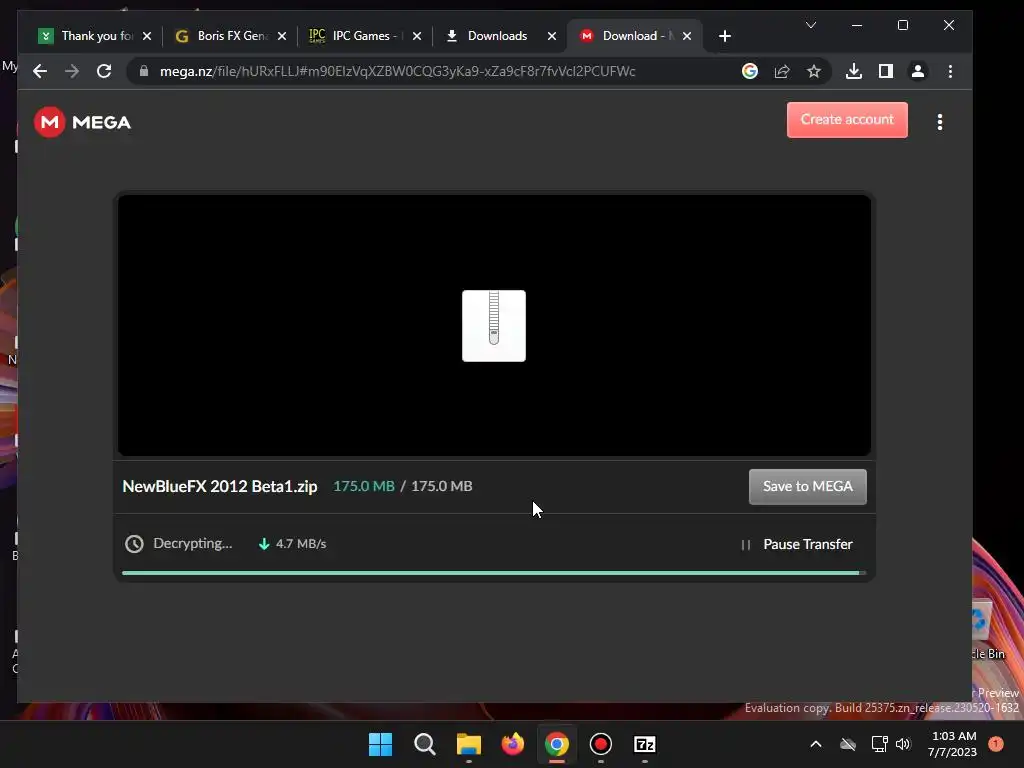Screen dimensions: 1024x768
Task: Click the Create account button
Action: click(847, 120)
